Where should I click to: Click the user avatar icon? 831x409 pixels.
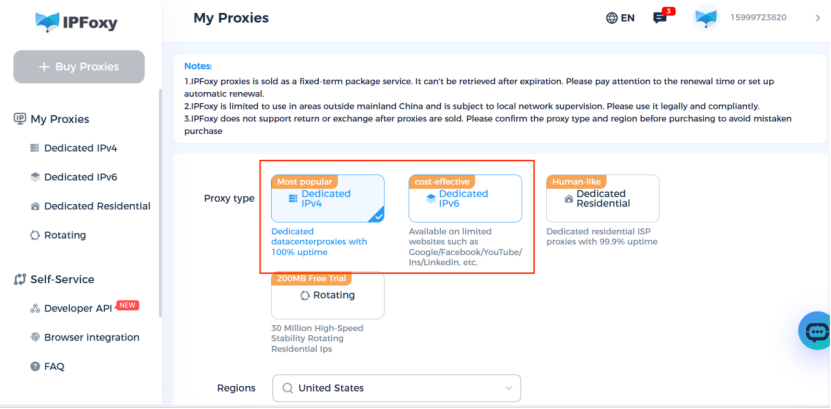[707, 18]
